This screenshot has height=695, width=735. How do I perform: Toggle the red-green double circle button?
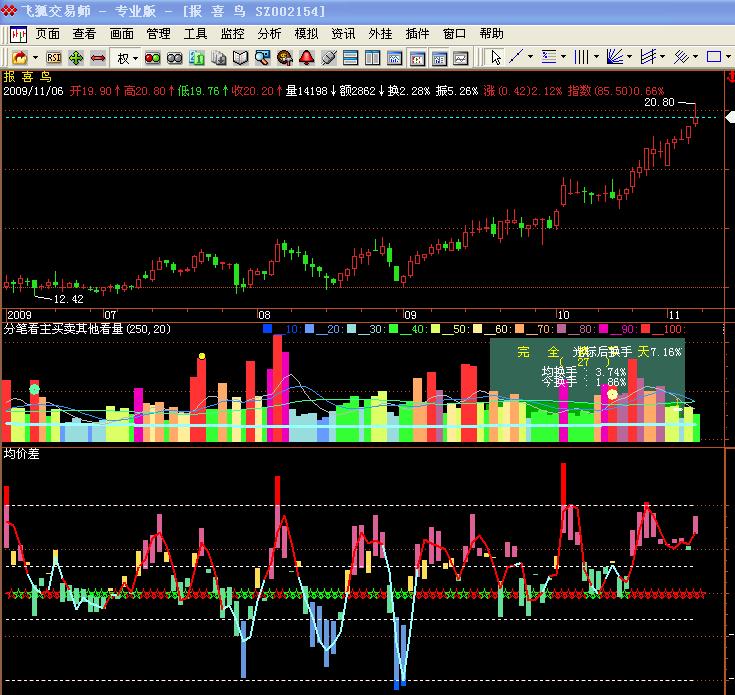(x=152, y=58)
